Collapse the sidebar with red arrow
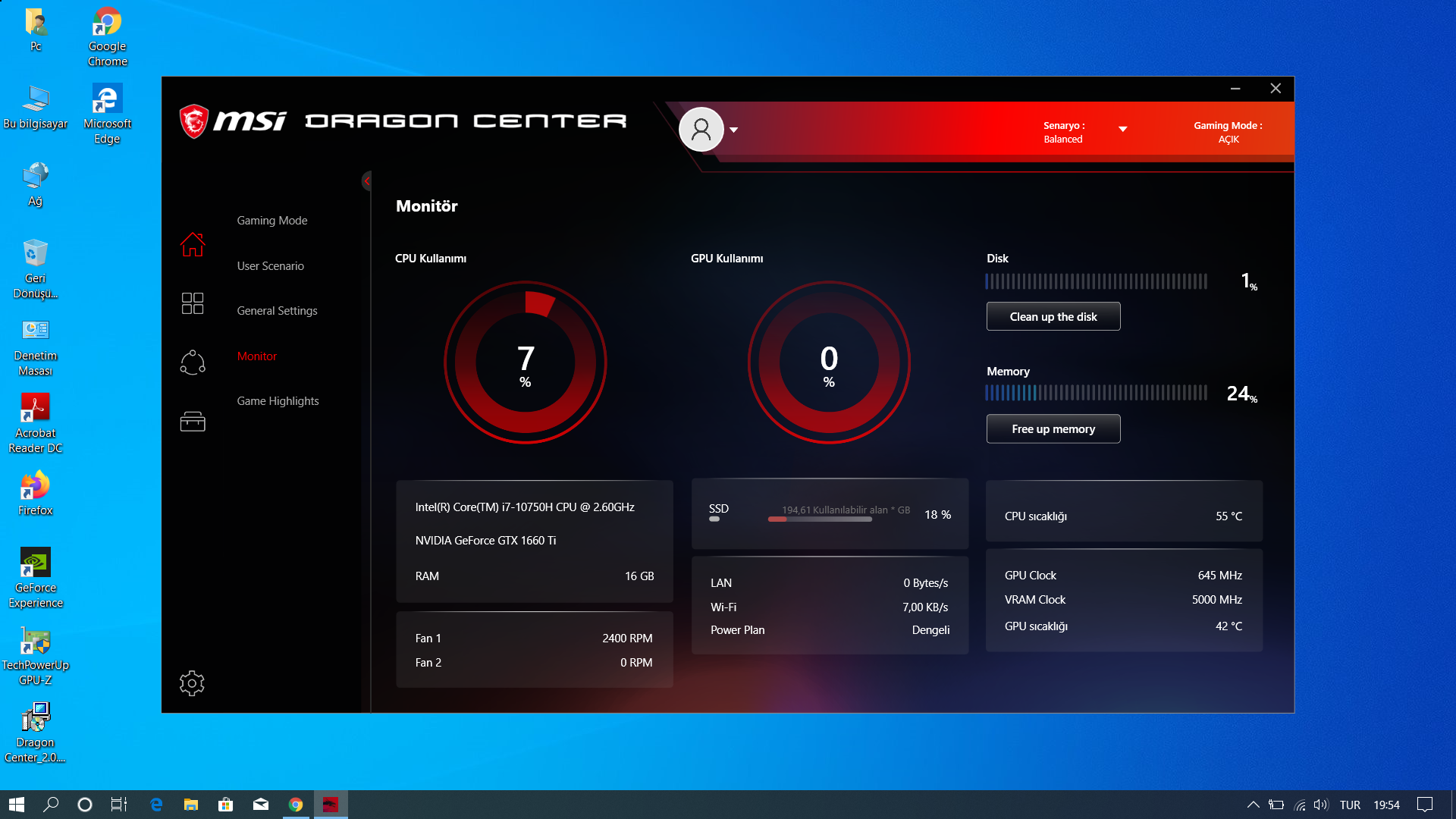This screenshot has width=1456, height=819. 367,180
